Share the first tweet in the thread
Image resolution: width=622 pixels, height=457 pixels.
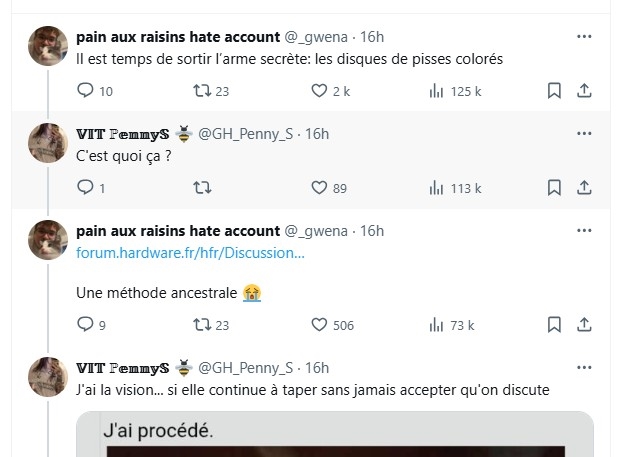(x=584, y=91)
